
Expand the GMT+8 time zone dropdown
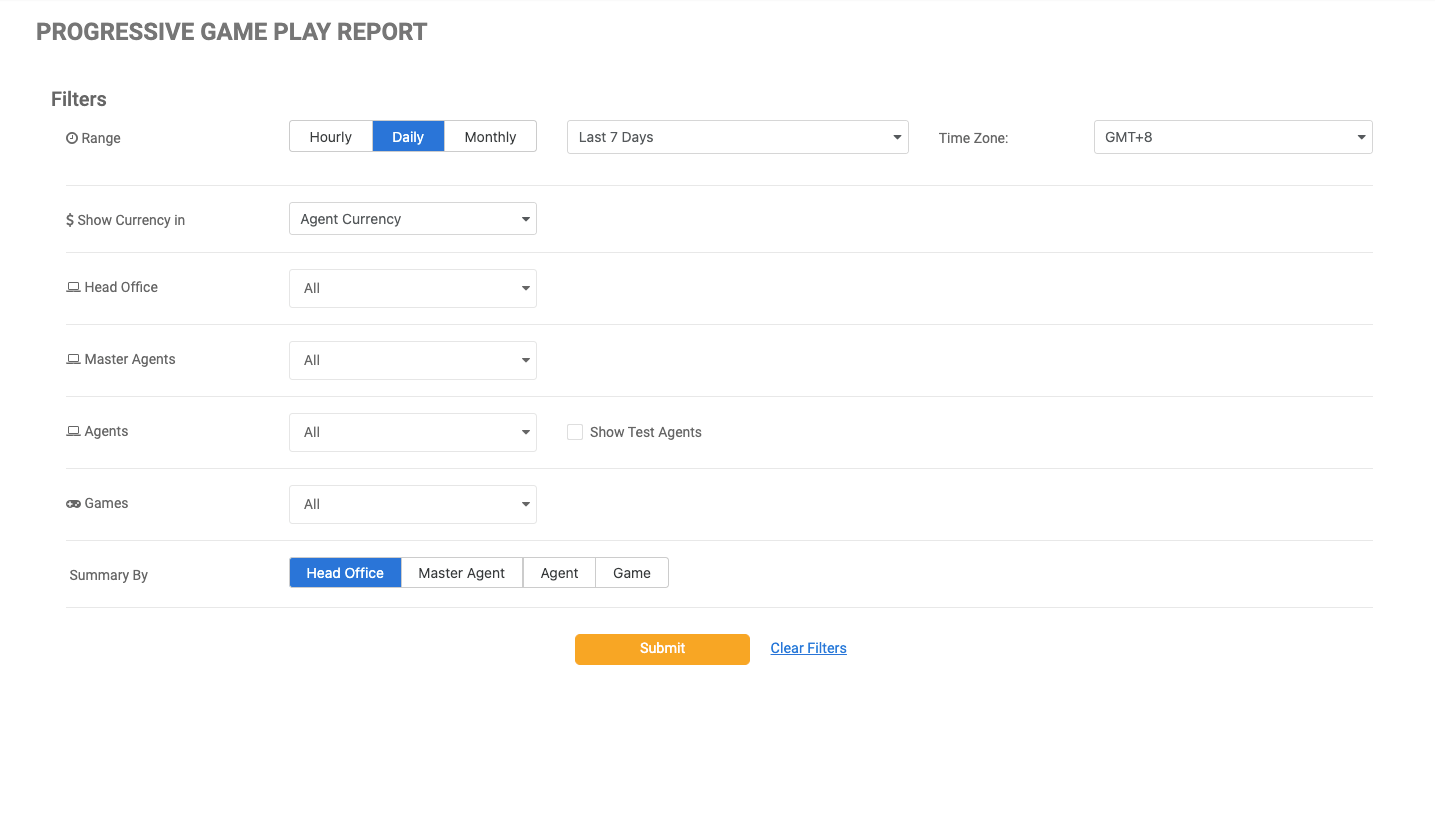pyautogui.click(x=1232, y=137)
